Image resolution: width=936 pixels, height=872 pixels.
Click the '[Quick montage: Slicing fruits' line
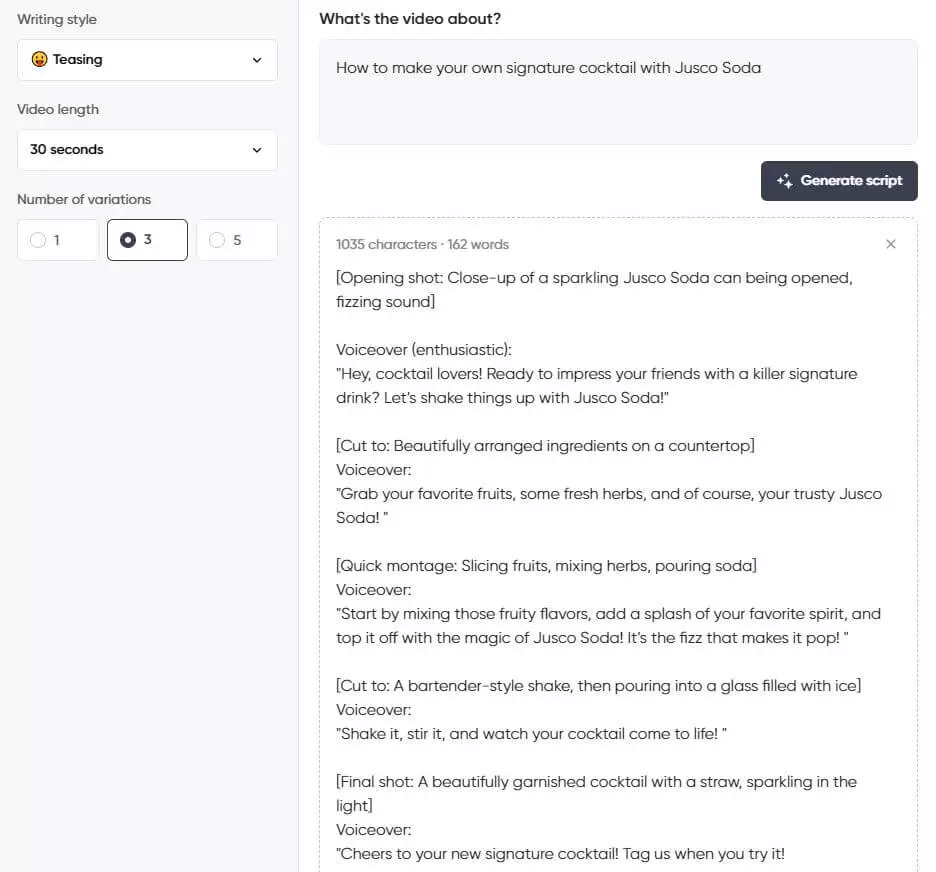546,566
